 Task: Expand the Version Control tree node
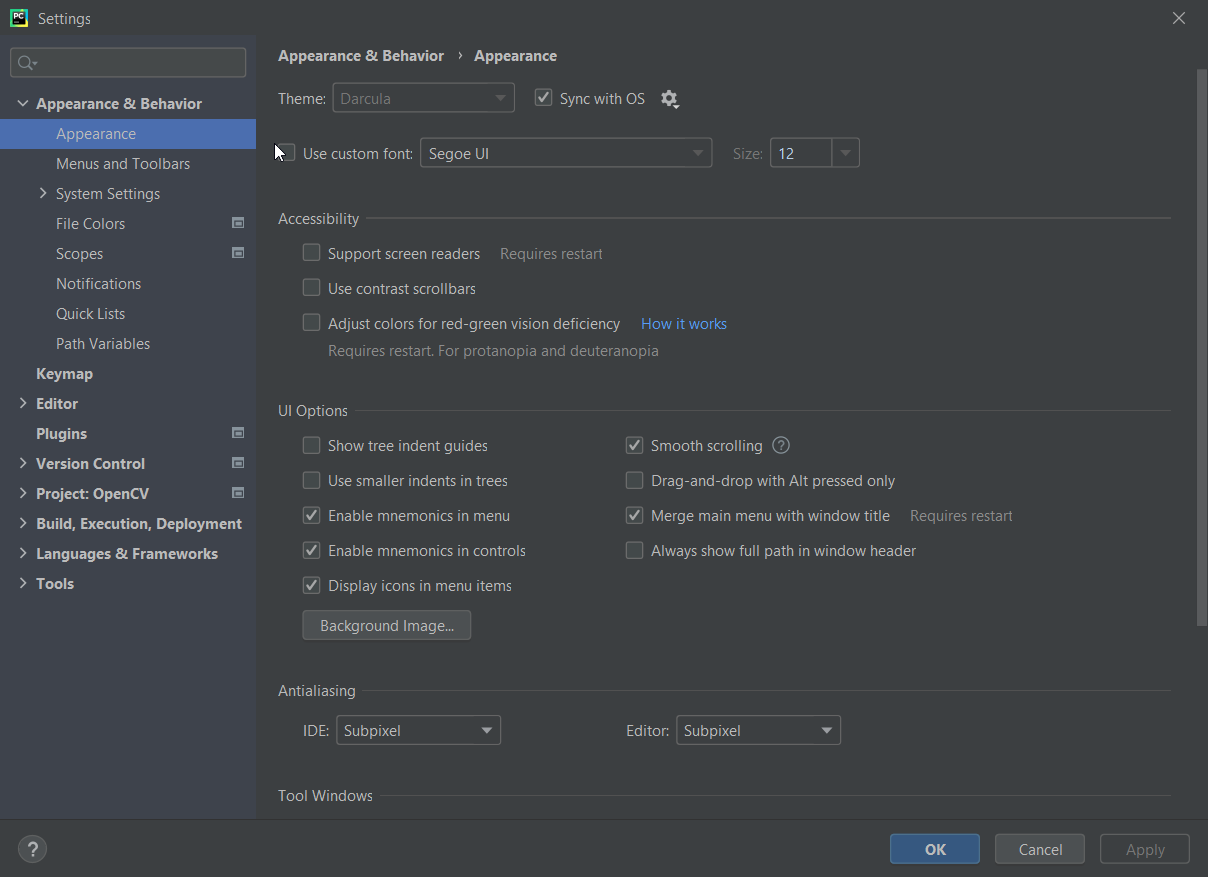[23, 463]
